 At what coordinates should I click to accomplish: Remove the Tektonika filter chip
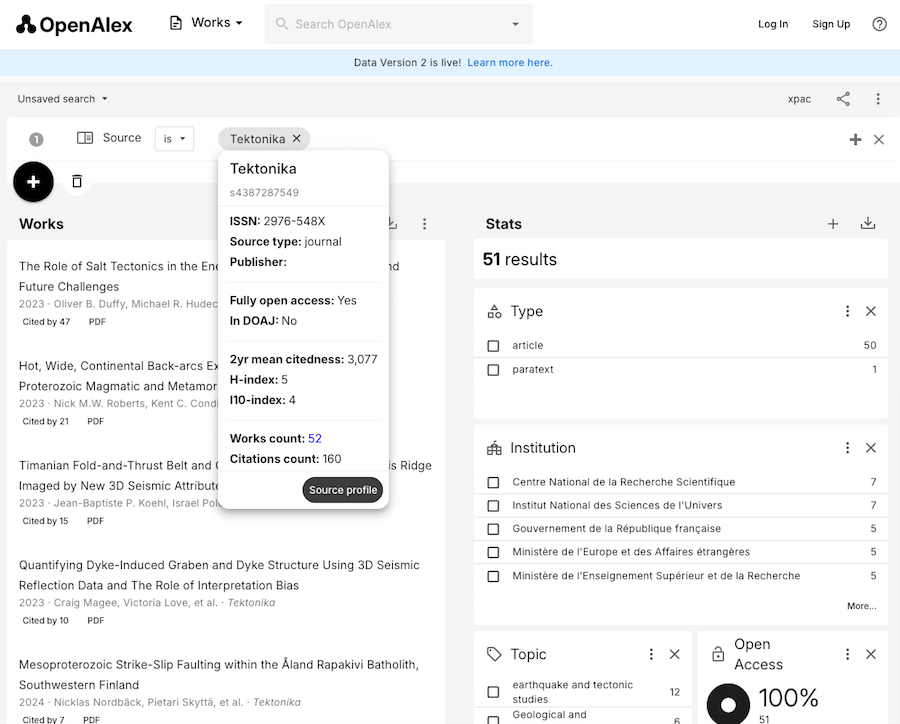pyautogui.click(x=296, y=139)
